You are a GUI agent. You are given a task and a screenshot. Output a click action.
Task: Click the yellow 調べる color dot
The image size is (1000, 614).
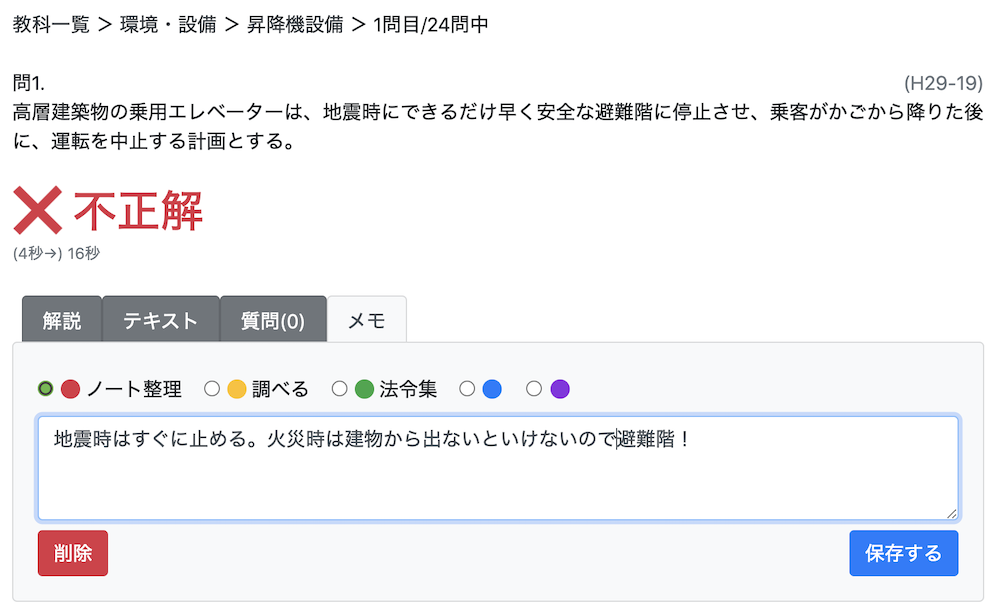[237, 389]
